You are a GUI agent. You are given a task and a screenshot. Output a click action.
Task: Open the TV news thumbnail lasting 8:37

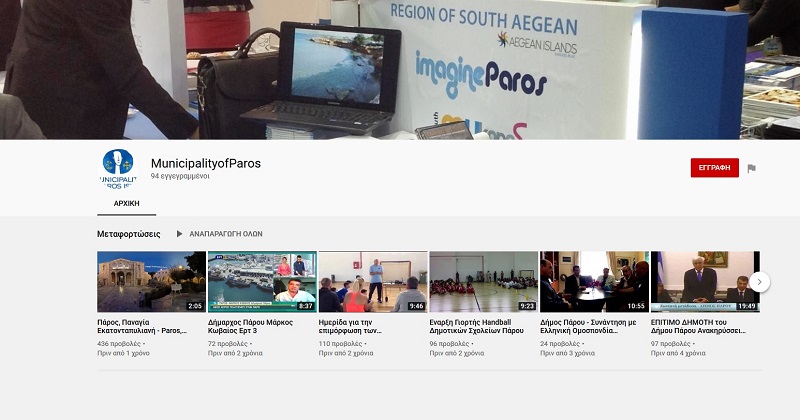click(262, 282)
